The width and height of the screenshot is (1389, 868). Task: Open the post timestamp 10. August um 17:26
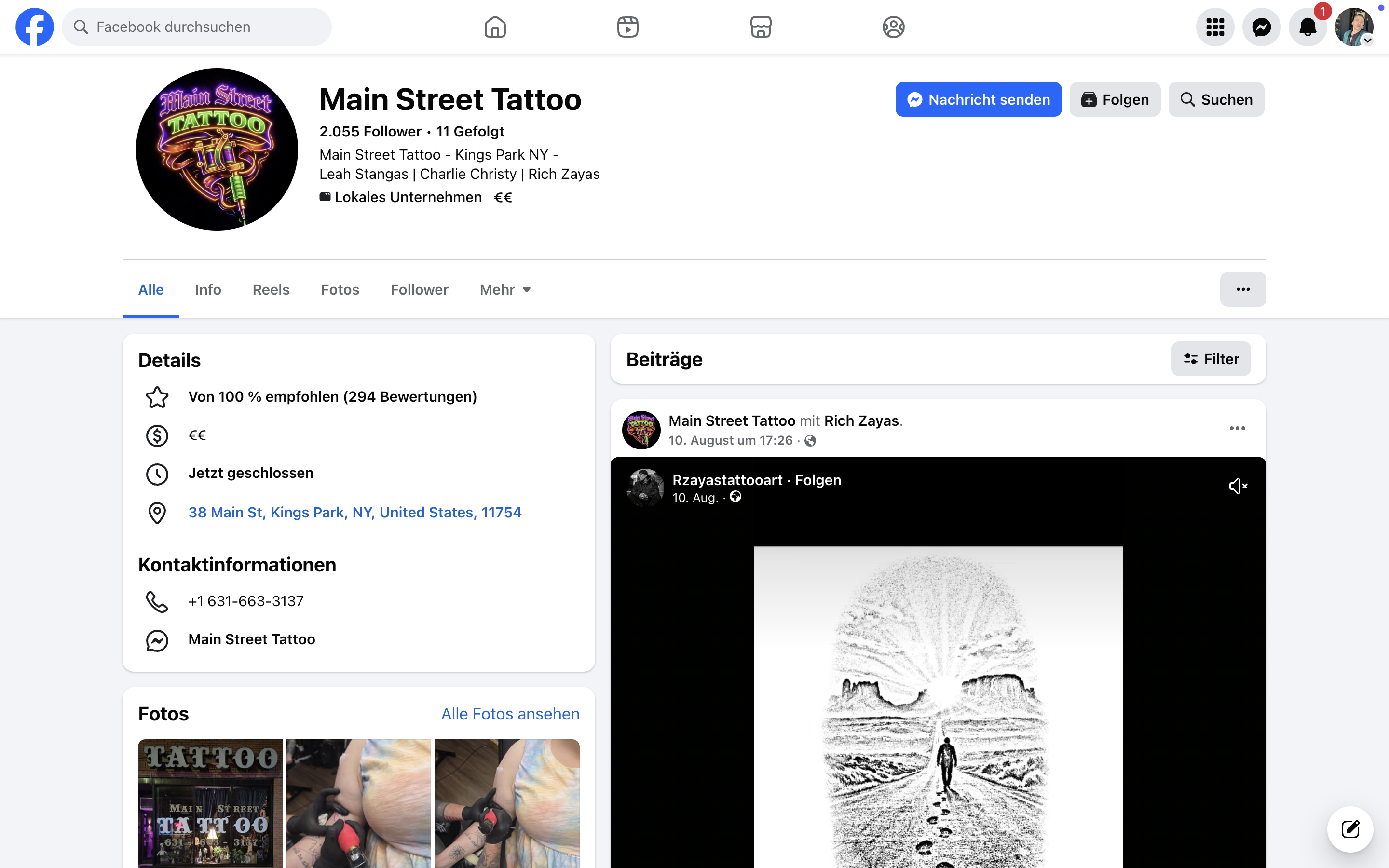point(730,440)
